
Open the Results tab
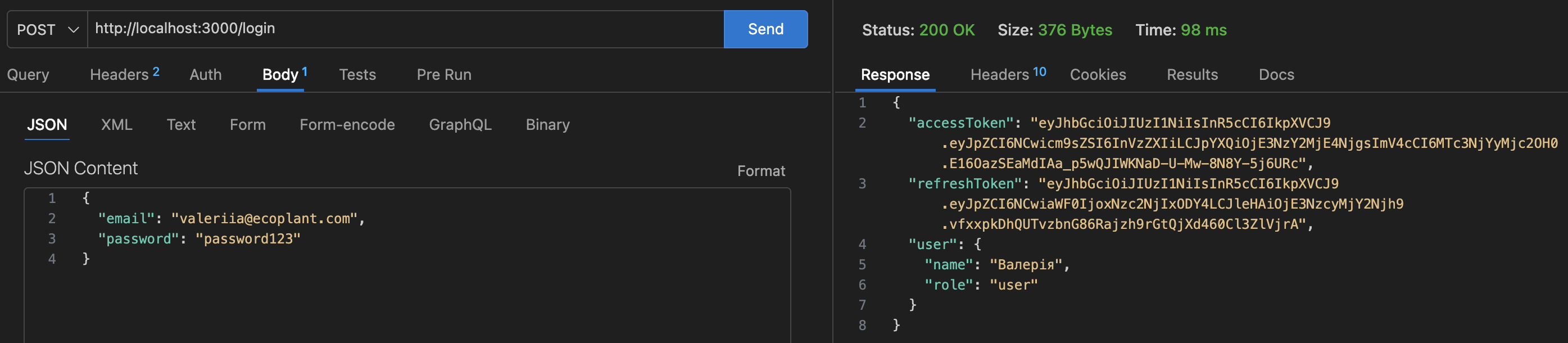point(1192,74)
